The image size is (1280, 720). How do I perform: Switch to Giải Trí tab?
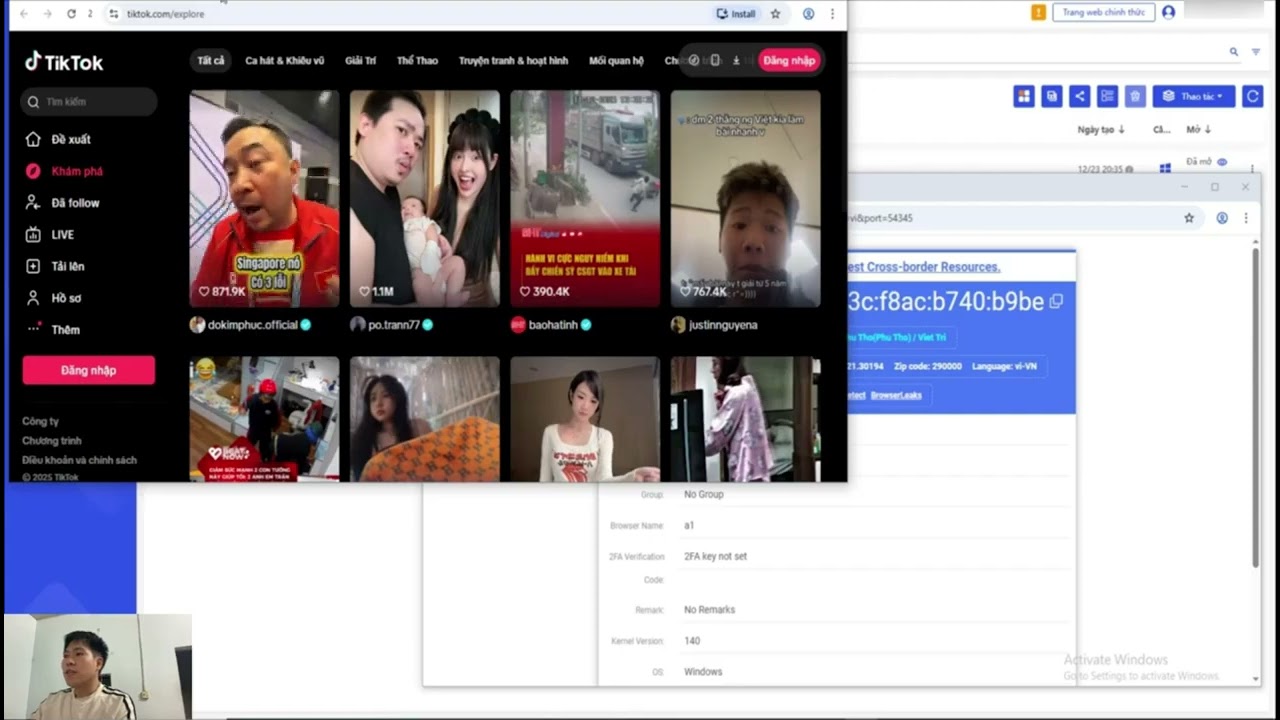click(361, 61)
